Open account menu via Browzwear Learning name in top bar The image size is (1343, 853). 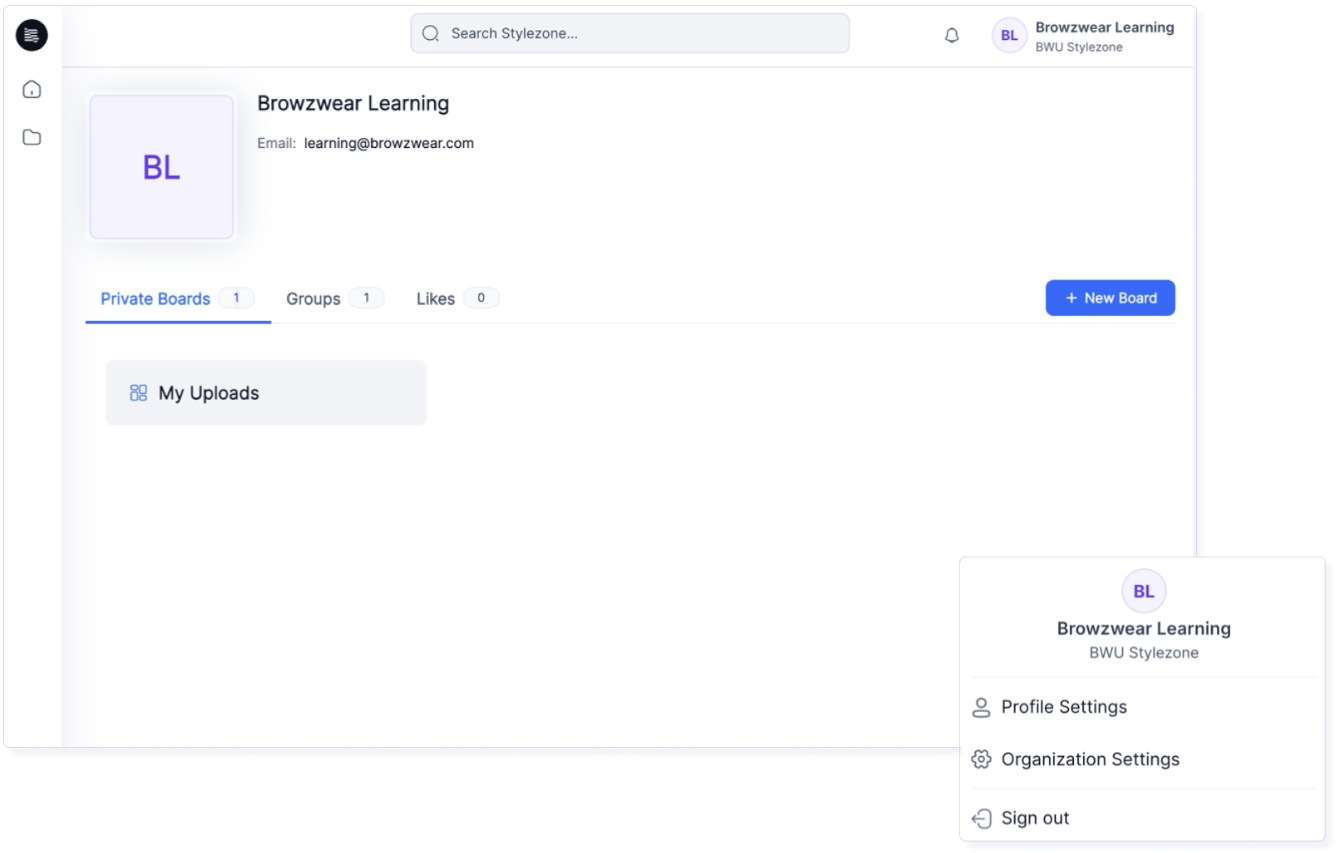coord(1104,27)
